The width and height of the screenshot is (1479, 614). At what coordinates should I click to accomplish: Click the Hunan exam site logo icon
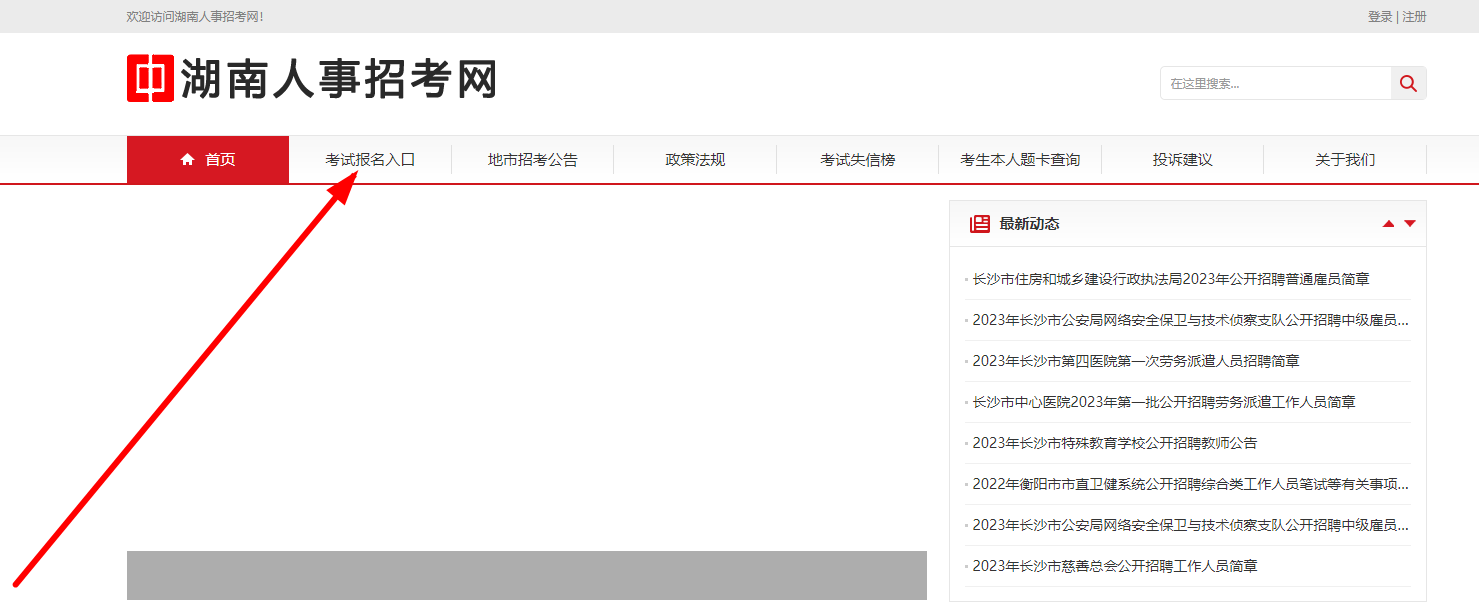(x=150, y=78)
